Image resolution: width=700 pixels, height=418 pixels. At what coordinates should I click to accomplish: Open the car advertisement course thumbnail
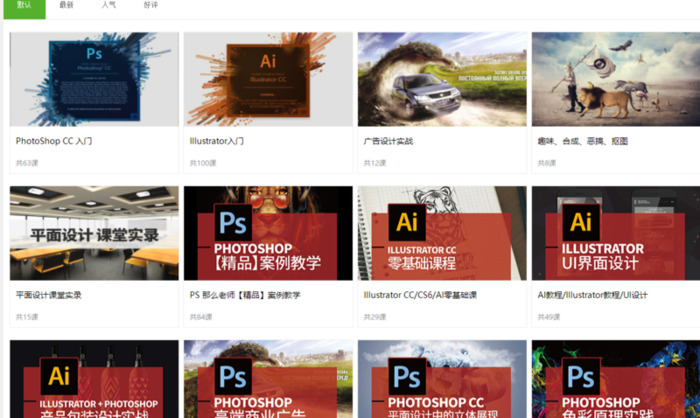click(x=442, y=79)
